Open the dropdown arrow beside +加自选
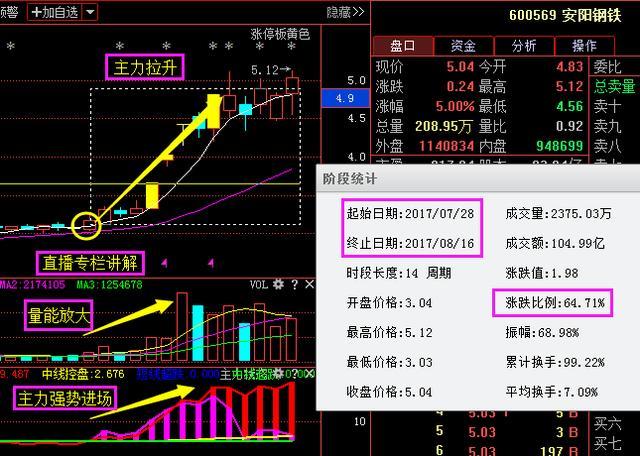The height and width of the screenshot is (456, 640). point(90,12)
